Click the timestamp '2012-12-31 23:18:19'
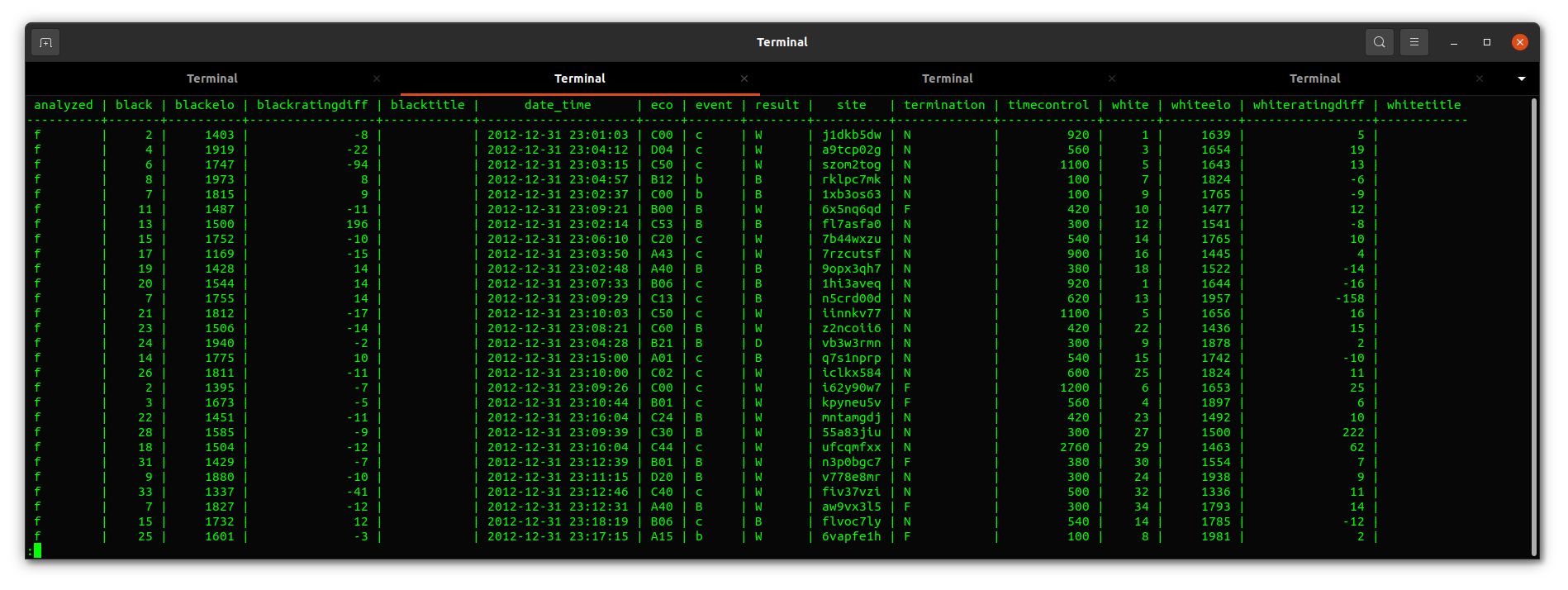 [x=558, y=521]
